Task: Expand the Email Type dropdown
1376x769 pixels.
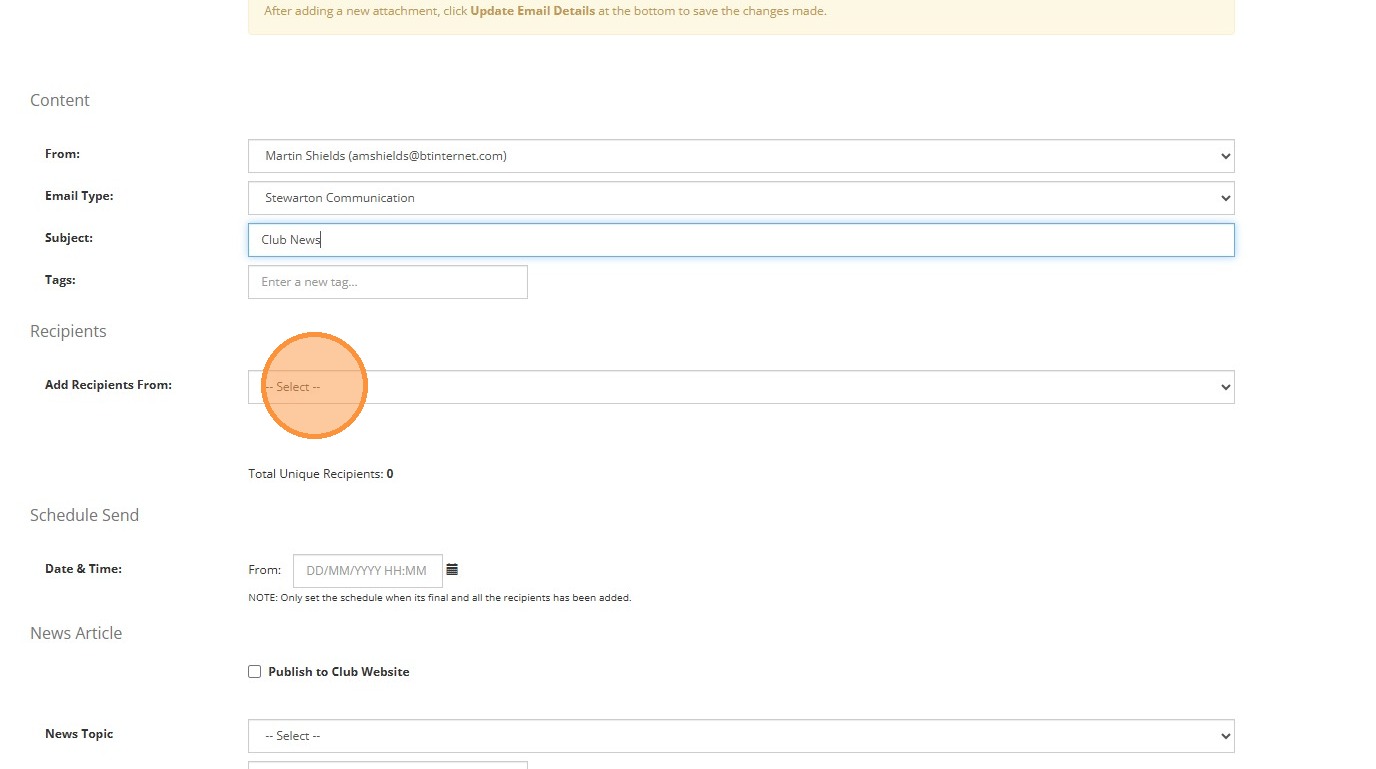Action: coord(741,198)
